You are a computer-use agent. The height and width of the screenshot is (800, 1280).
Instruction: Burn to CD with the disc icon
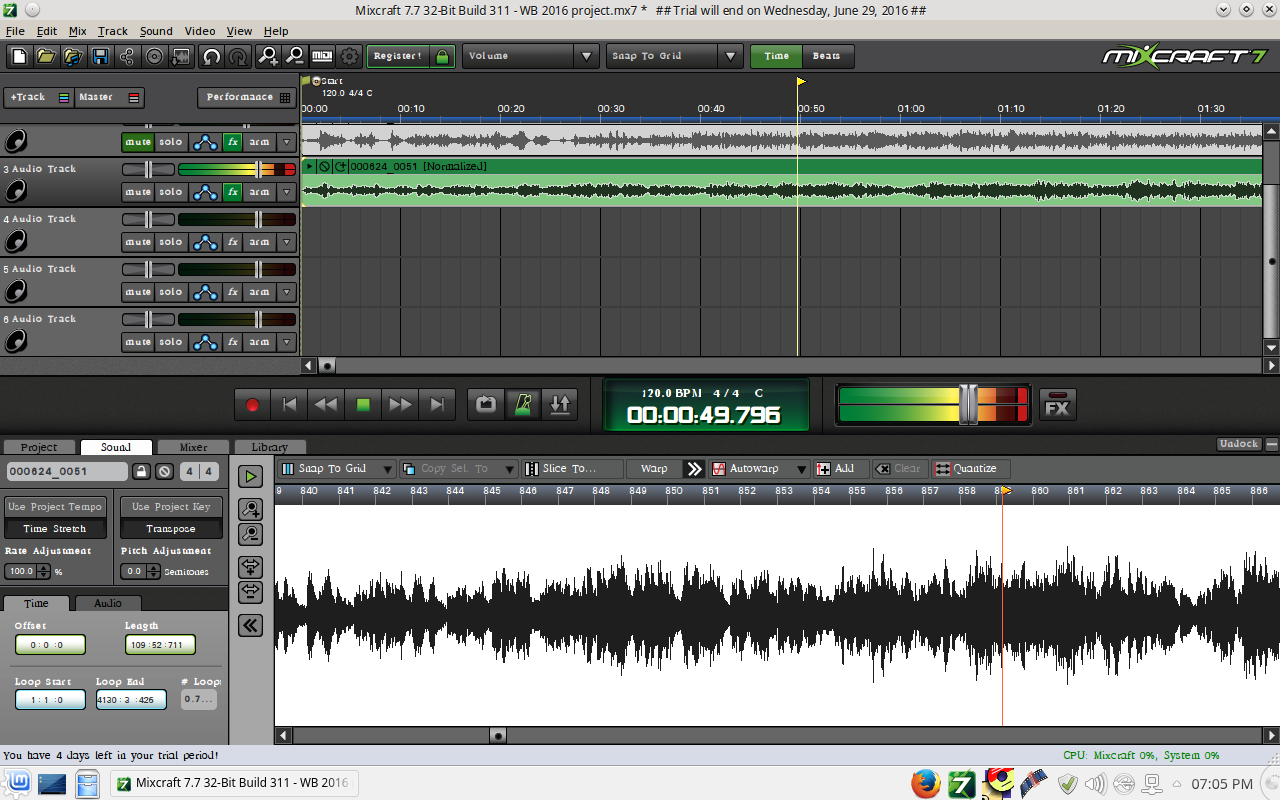coord(154,56)
